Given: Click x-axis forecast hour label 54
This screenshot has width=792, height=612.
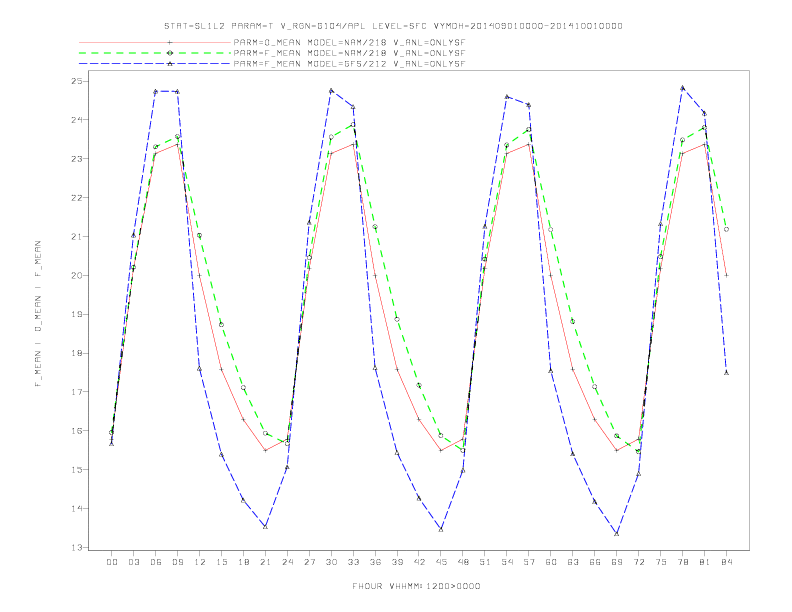Looking at the screenshot, I should (507, 562).
